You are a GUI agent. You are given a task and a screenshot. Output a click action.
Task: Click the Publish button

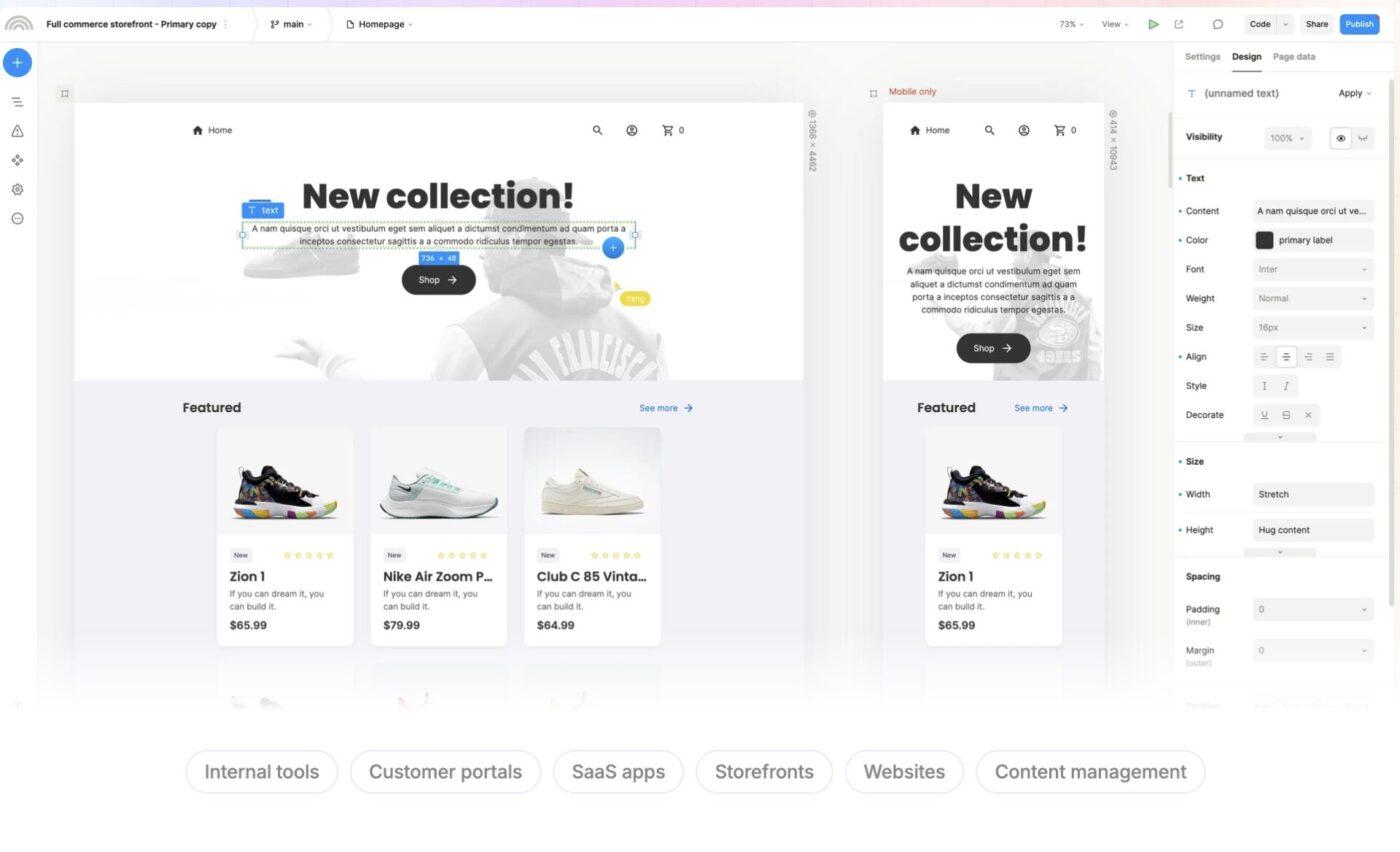pyautogui.click(x=1359, y=24)
